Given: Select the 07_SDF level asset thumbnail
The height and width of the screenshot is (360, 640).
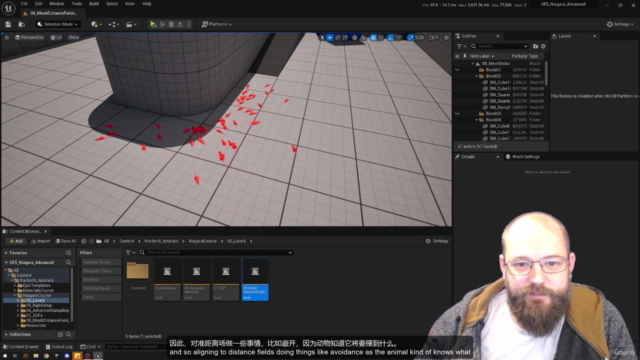Looking at the screenshot, I should (226, 280).
